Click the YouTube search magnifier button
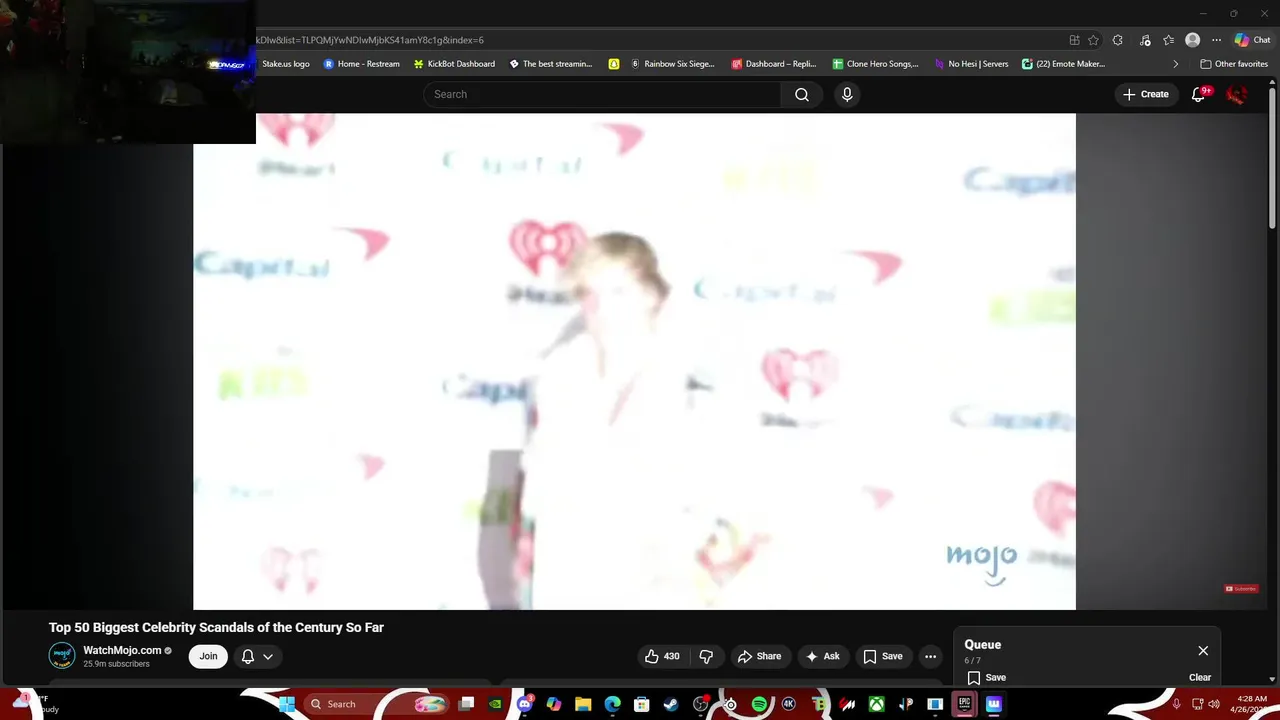The width and height of the screenshot is (1280, 720). pos(802,94)
